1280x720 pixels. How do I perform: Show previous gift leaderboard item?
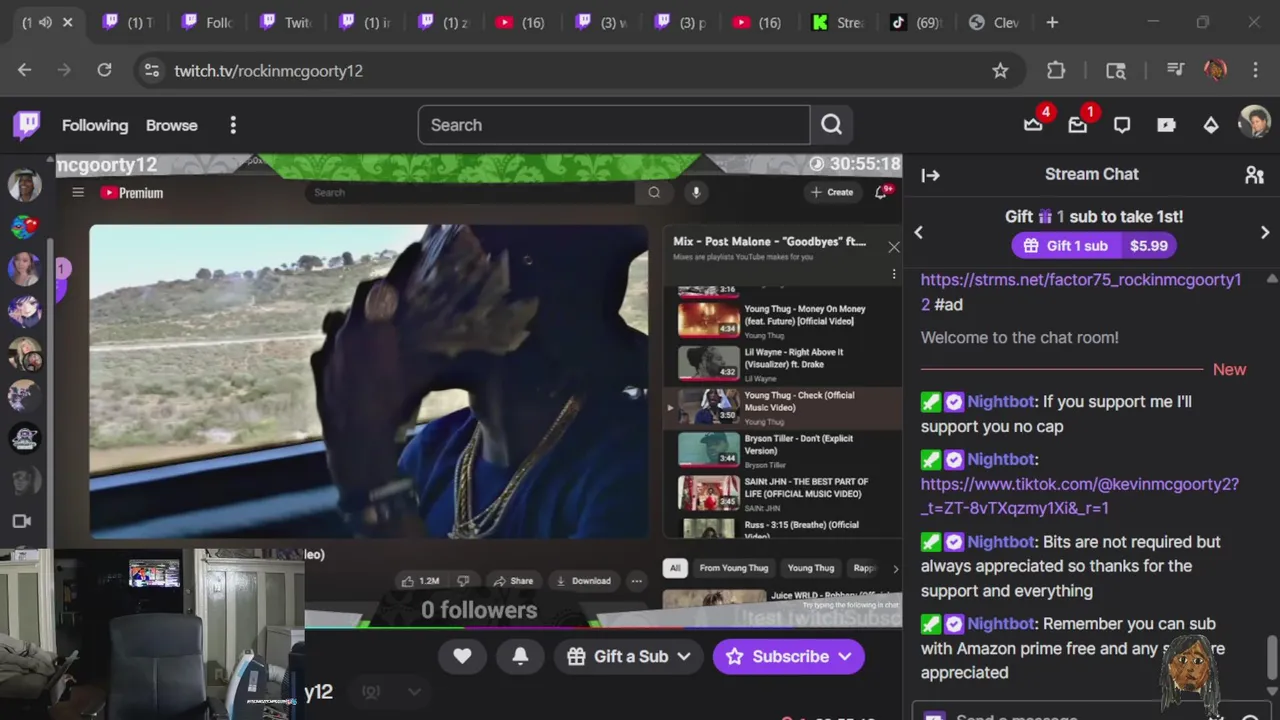point(918,232)
